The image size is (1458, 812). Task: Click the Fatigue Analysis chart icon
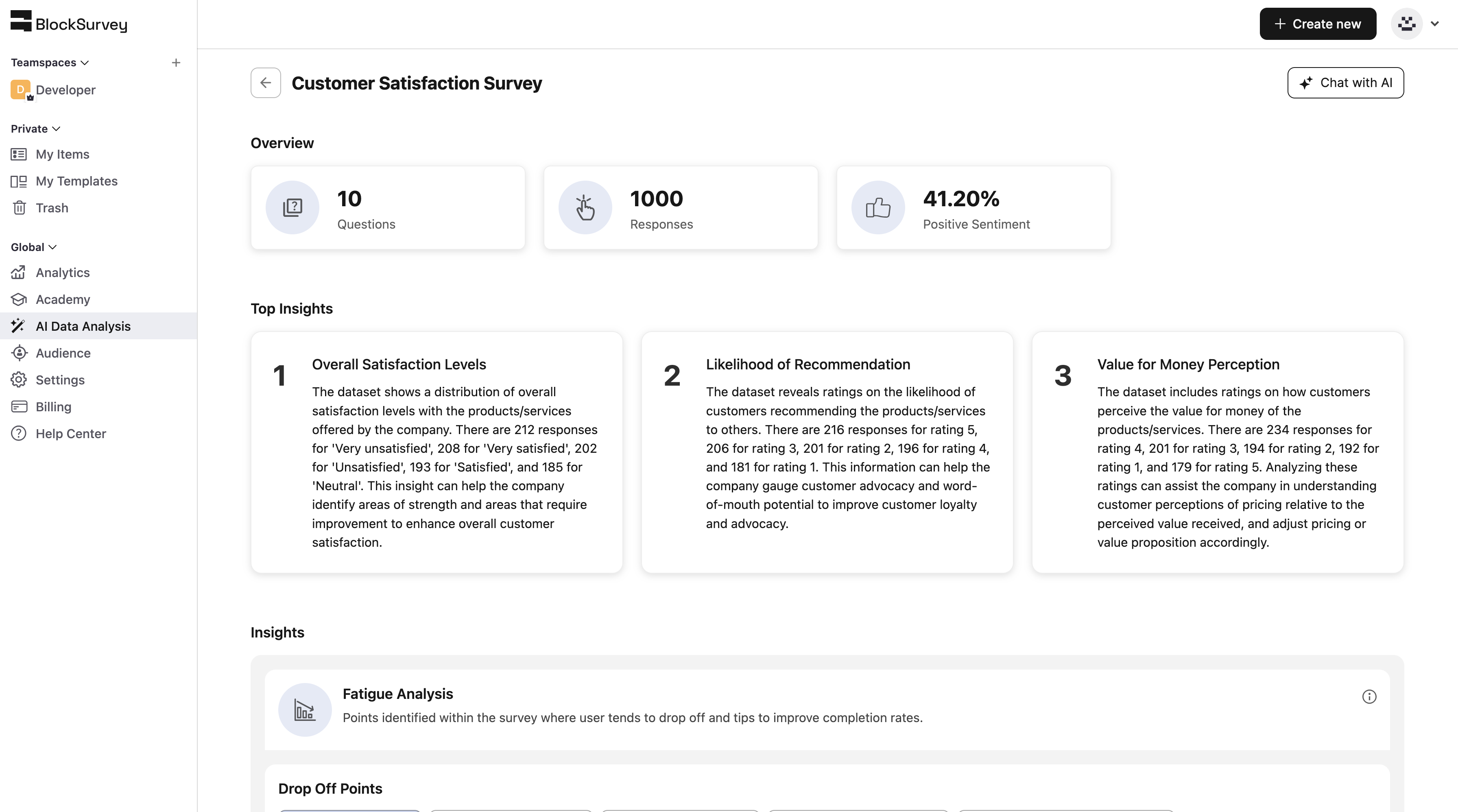[x=305, y=709]
